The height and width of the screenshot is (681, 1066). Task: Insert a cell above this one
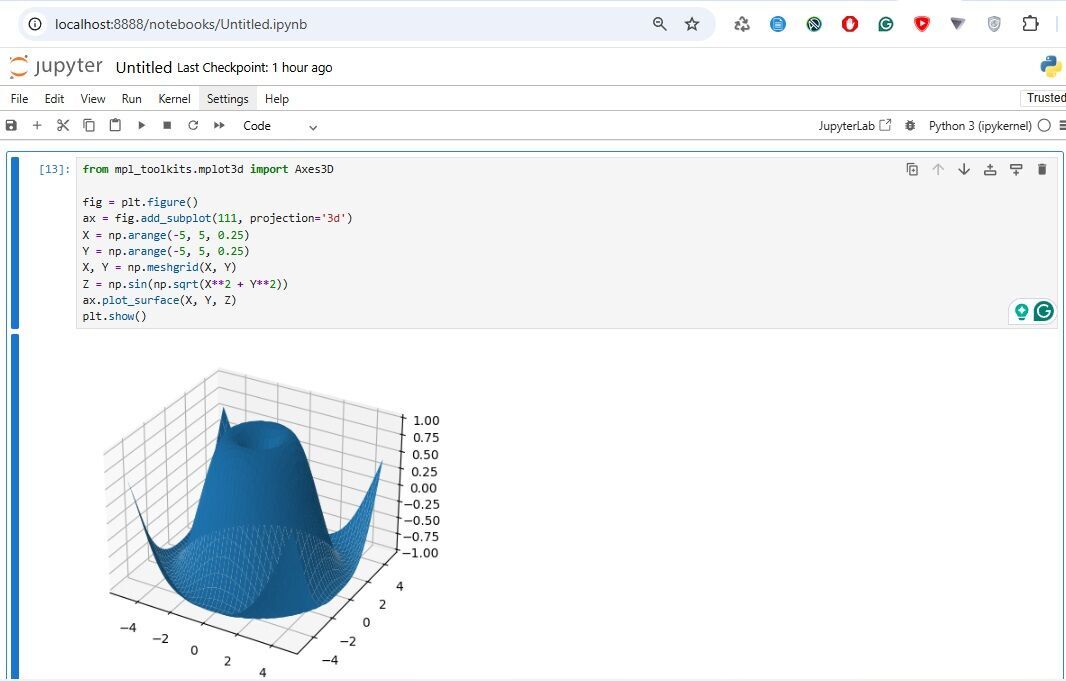[990, 170]
